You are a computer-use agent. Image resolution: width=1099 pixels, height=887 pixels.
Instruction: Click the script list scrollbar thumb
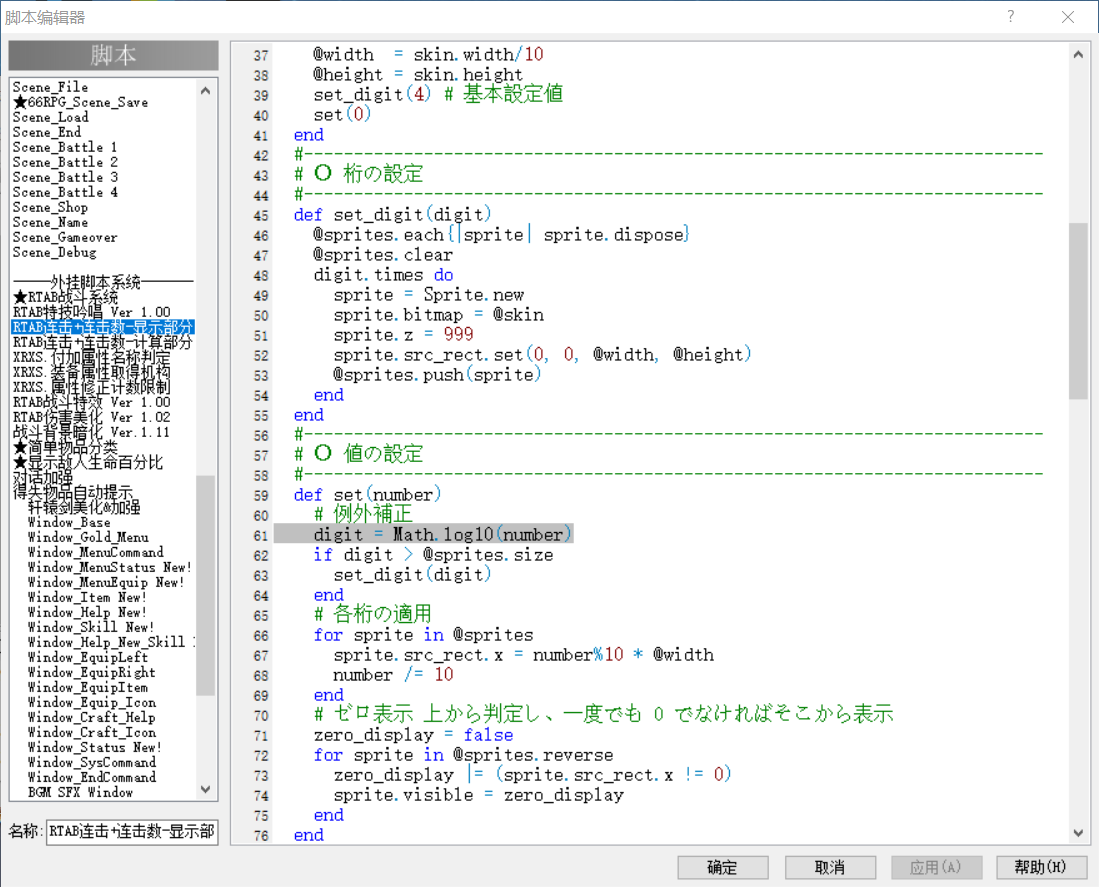coord(205,585)
